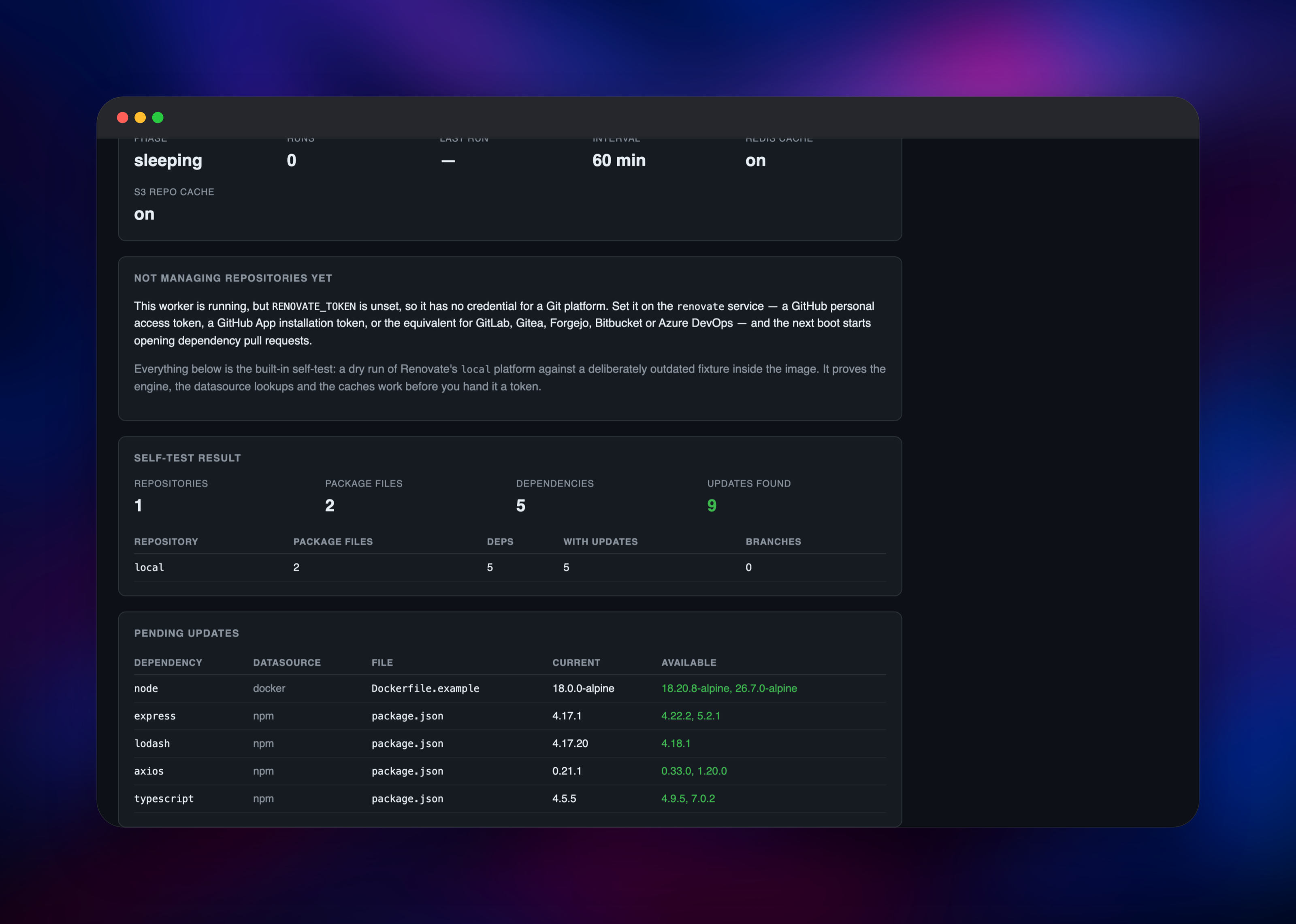Select the 'sleeping' phase value
Screen dimensions: 1296x924
[168, 161]
